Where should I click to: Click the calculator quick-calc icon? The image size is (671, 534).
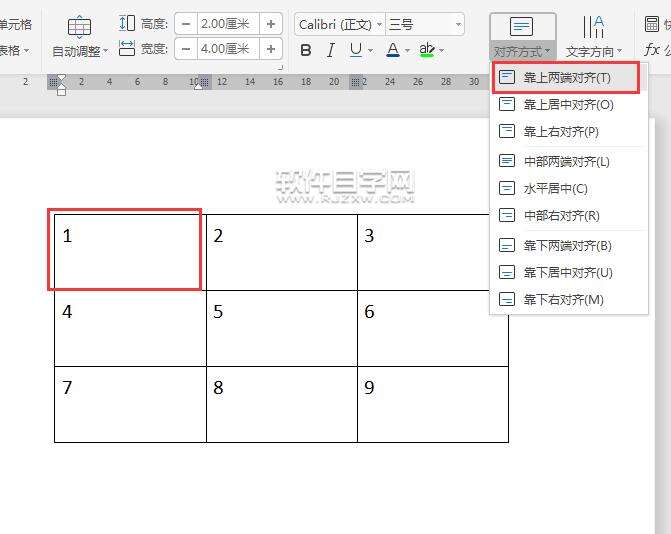point(651,24)
